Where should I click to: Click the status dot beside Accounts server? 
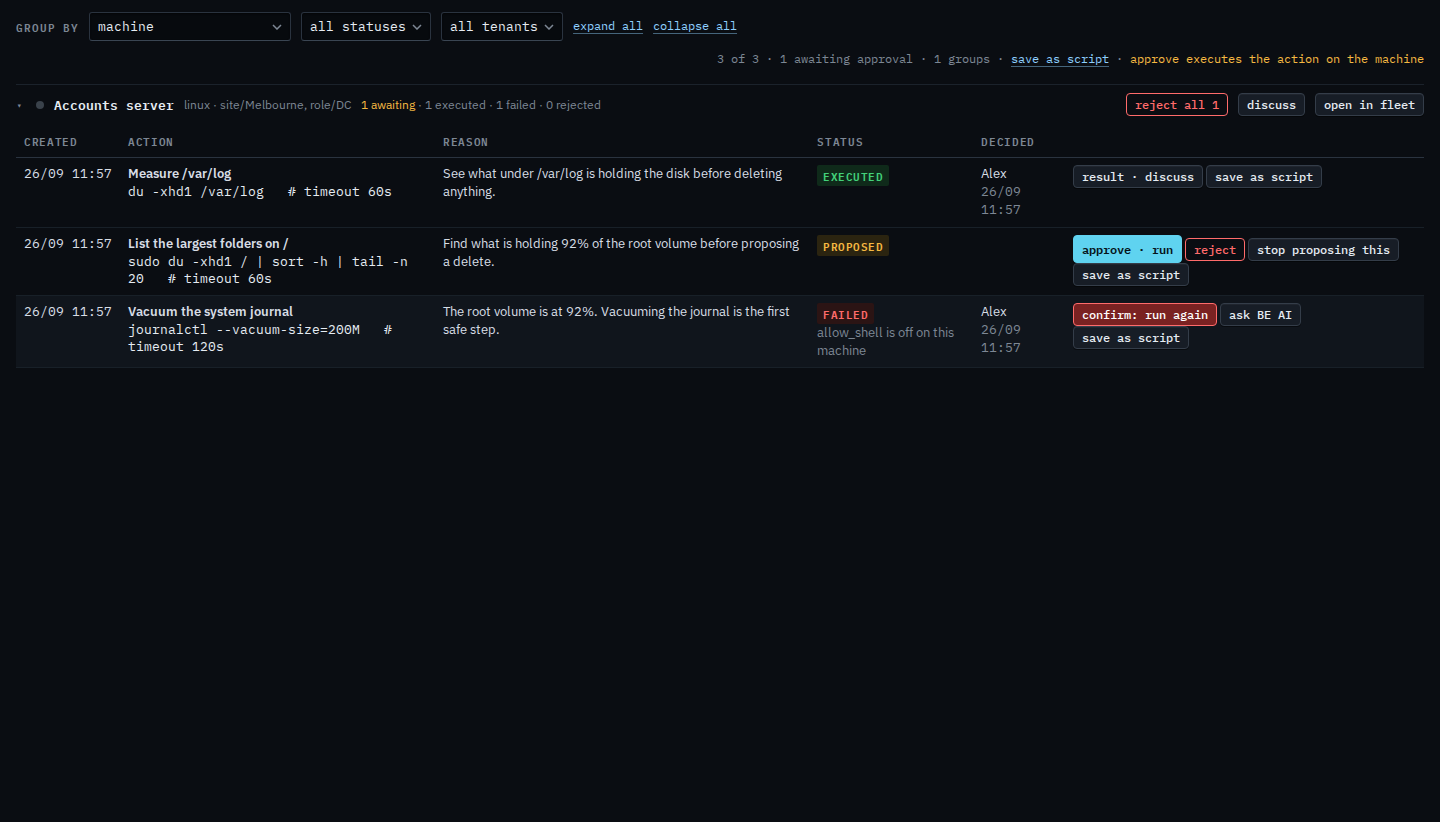tap(40, 105)
